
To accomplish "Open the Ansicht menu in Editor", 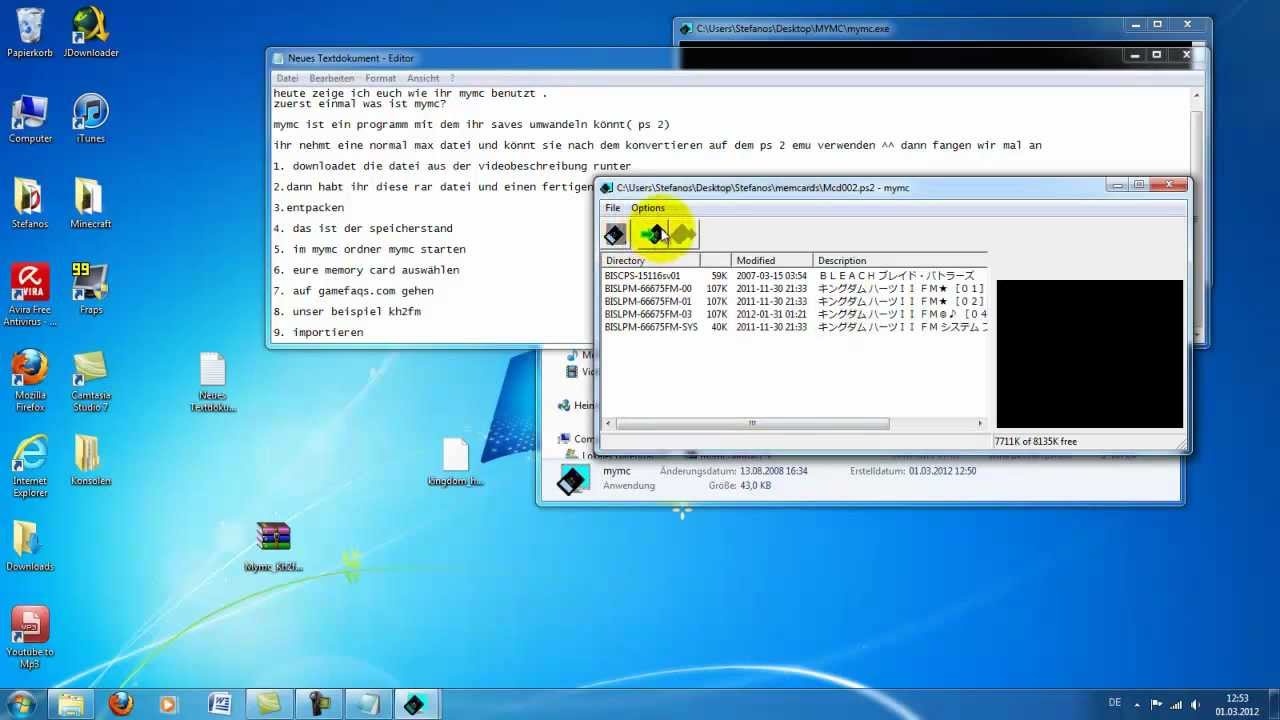I will pos(423,78).
